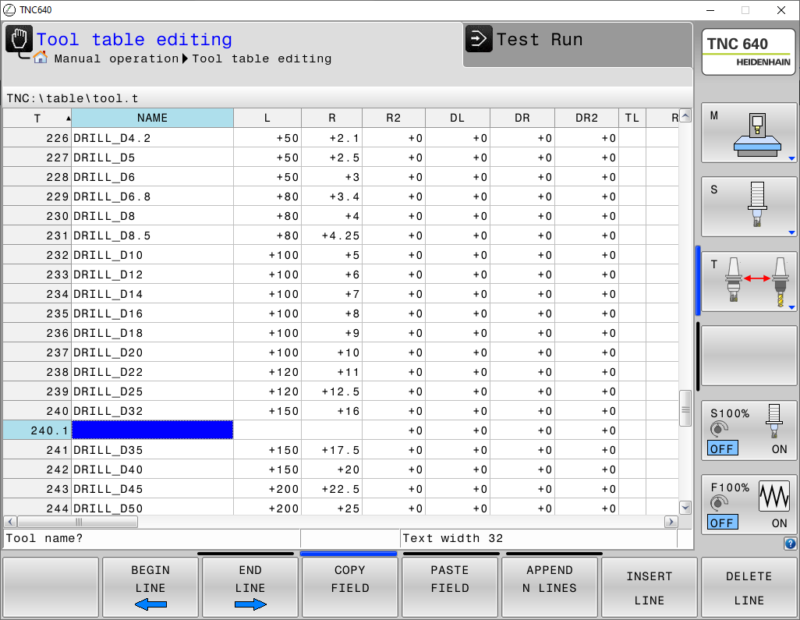Select the M machine operating mode icon
Screen dimensions: 800x620
(748, 130)
